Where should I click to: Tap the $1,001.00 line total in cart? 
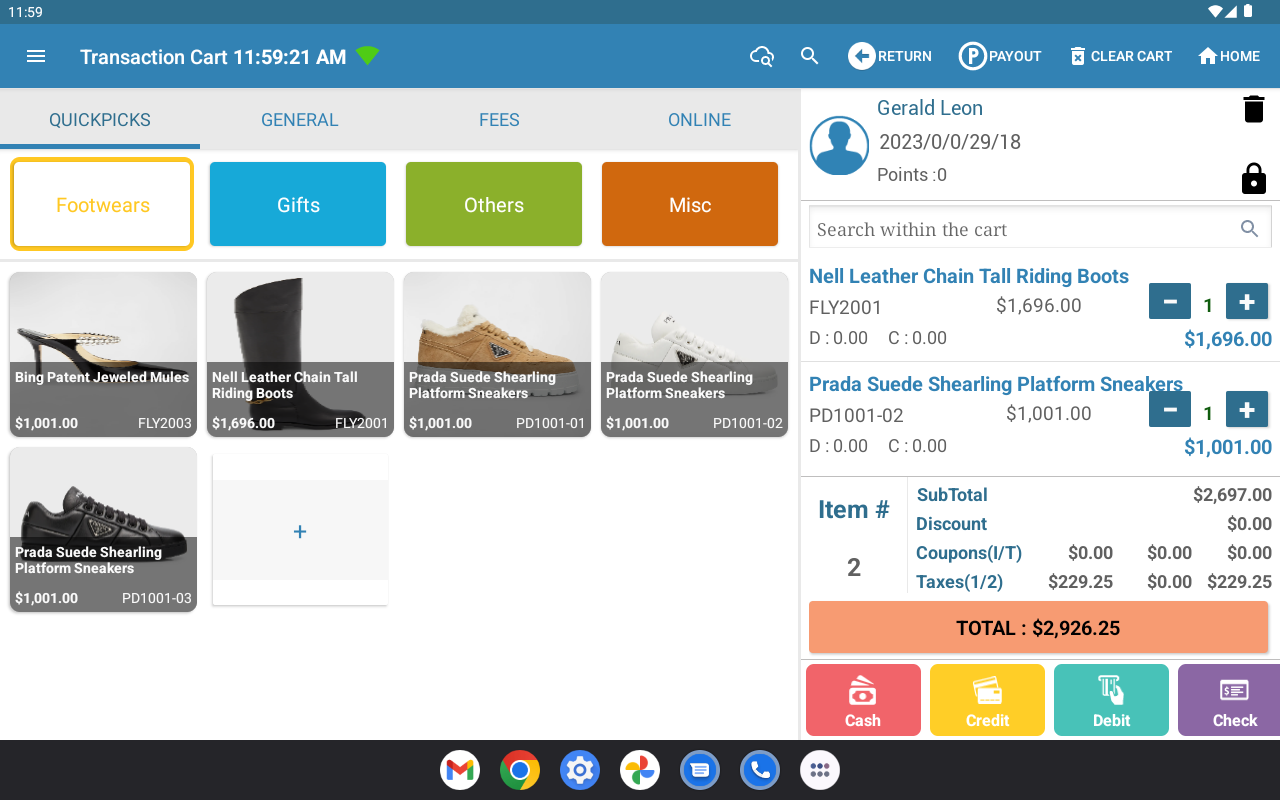[1228, 447]
